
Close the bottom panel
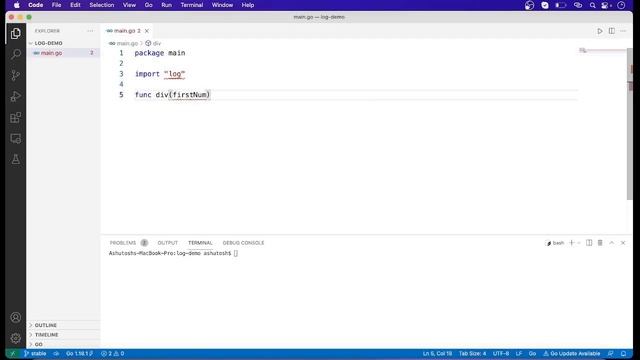623,243
